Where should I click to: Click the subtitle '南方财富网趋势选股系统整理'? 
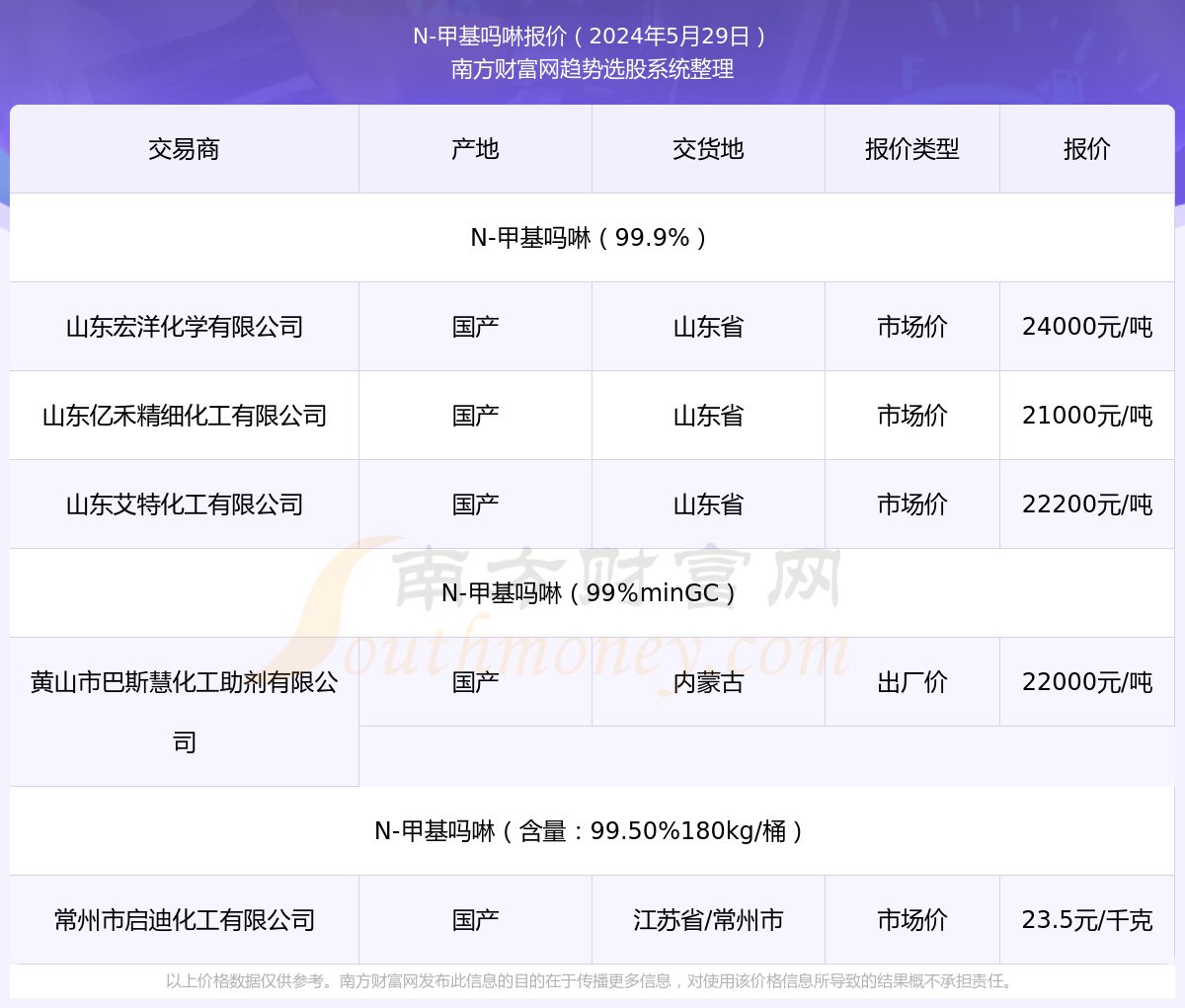coord(592,69)
